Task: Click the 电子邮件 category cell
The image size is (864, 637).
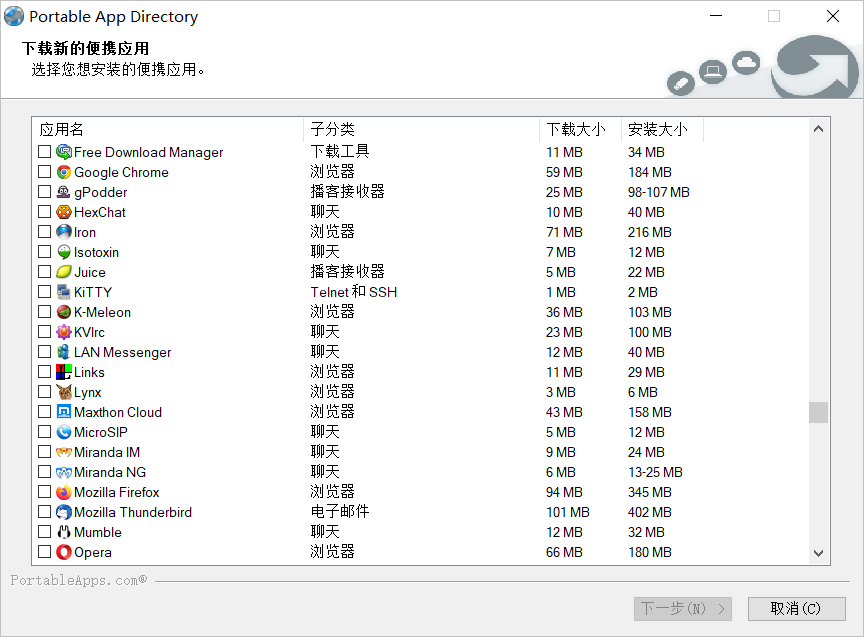Action: point(340,512)
